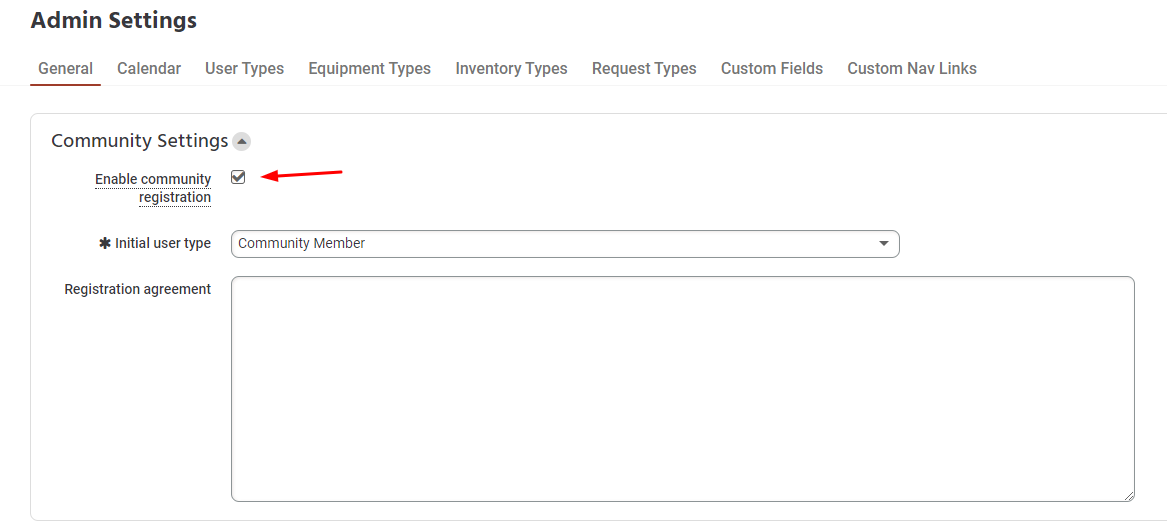
Task: Click the dropdown arrow beside Community Member
Action: tap(883, 244)
